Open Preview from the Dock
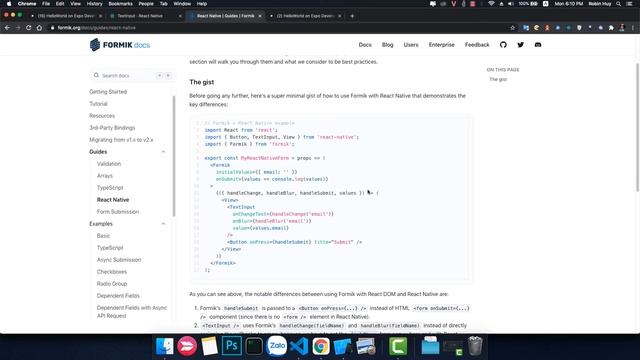 click(x=366, y=346)
